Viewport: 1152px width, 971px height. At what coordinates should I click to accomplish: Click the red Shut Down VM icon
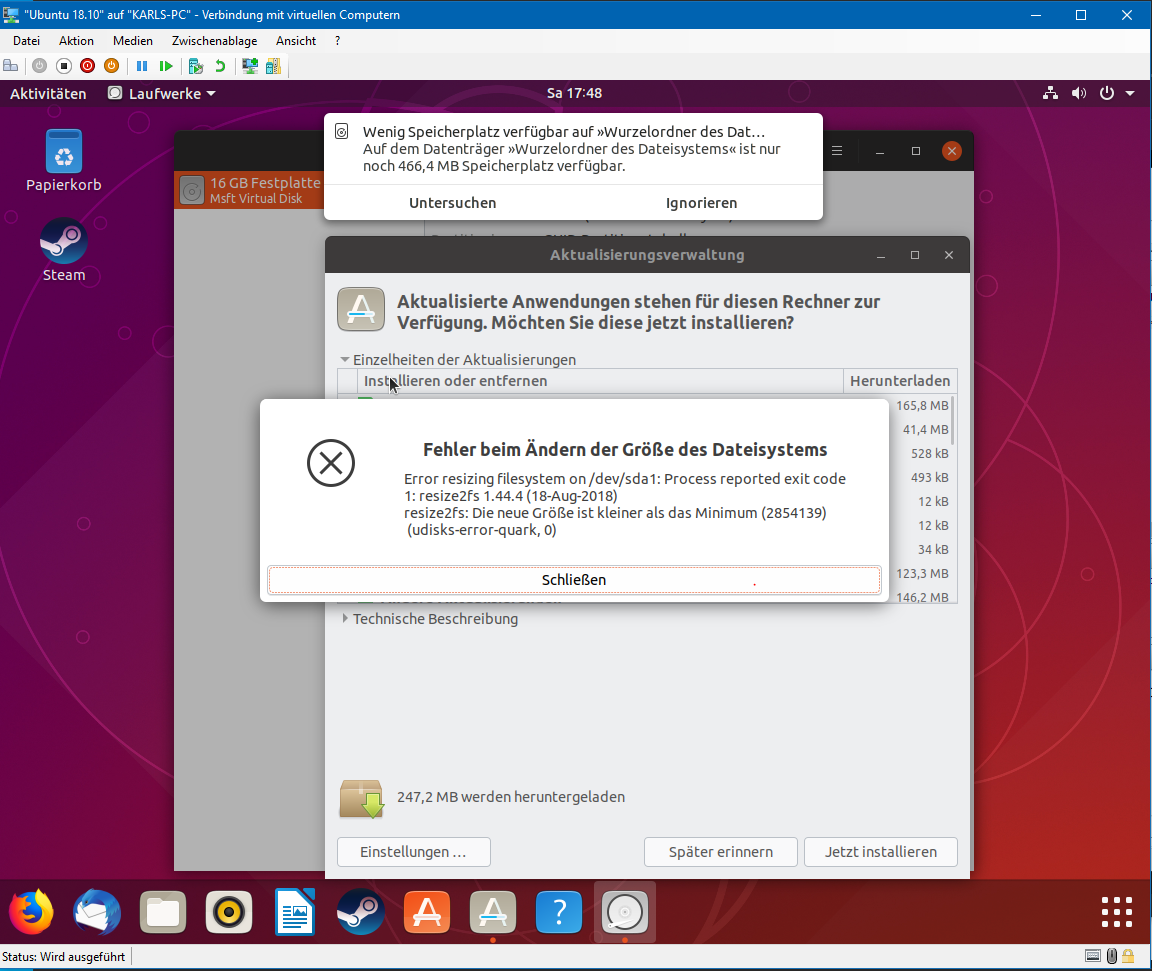point(87,66)
